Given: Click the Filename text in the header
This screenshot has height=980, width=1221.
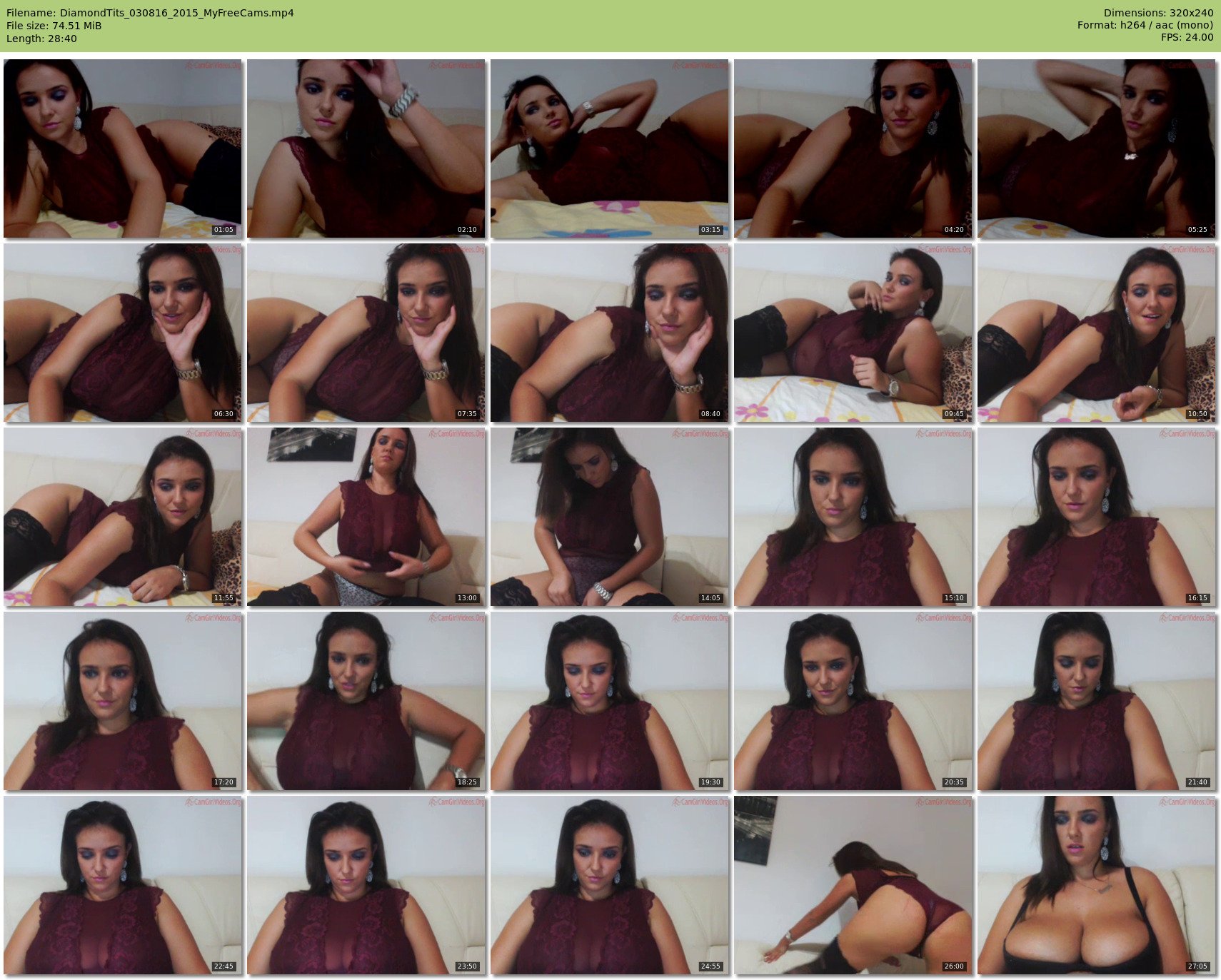Looking at the screenshot, I should [x=150, y=13].
